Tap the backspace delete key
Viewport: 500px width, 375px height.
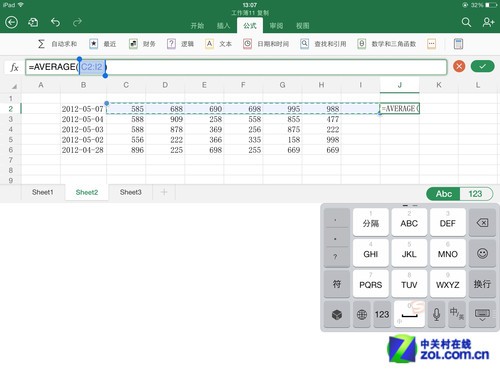(x=482, y=222)
